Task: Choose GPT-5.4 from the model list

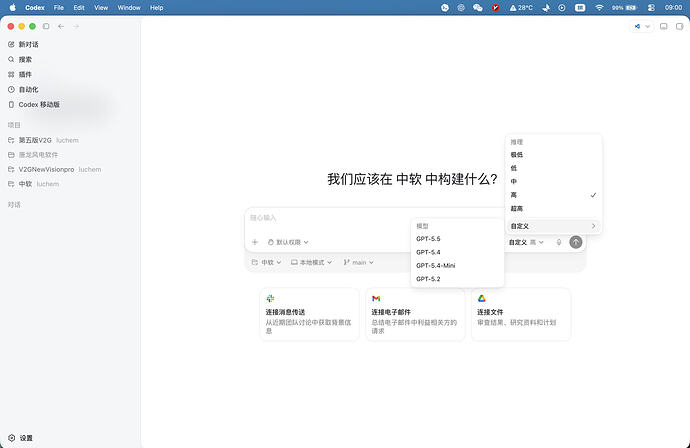Action: pos(457,252)
